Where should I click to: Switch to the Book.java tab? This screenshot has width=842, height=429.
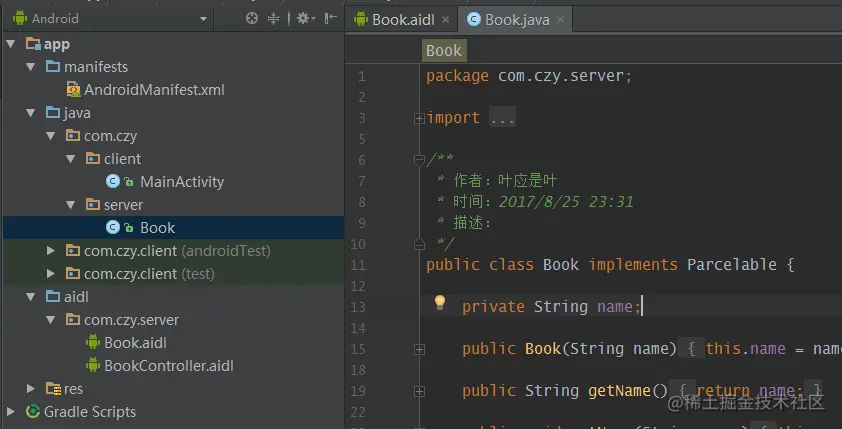[x=517, y=20]
